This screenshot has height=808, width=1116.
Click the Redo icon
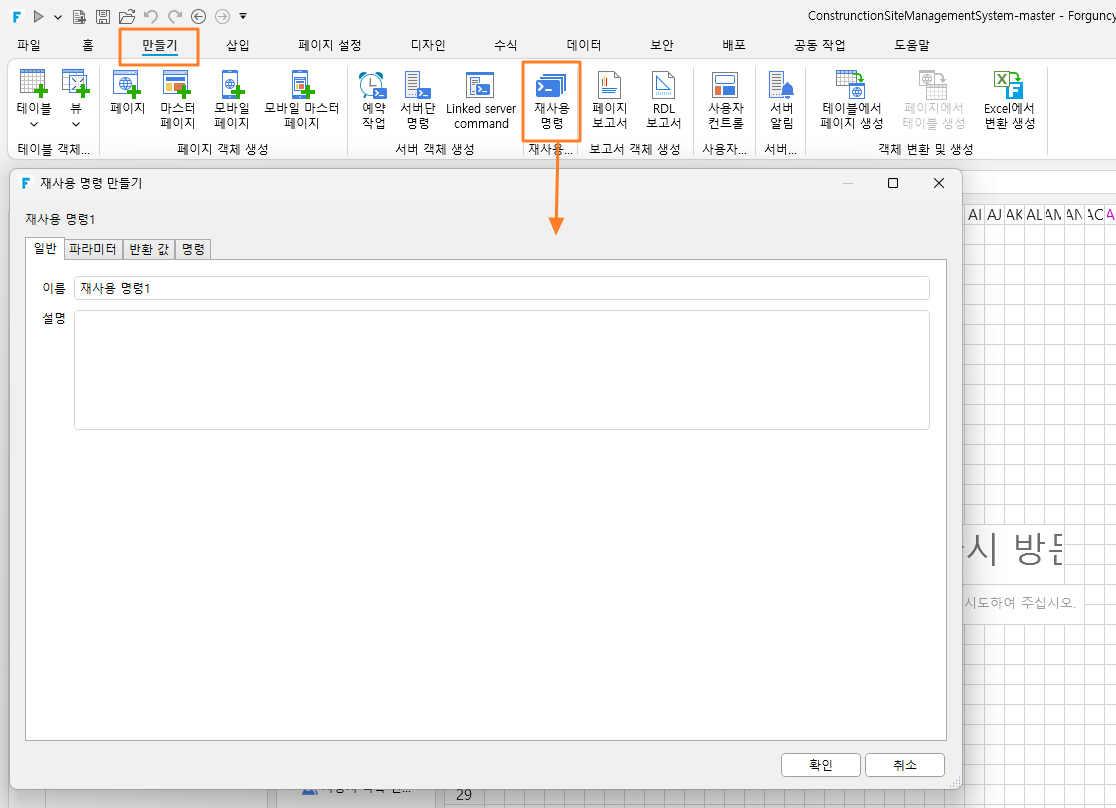point(175,16)
